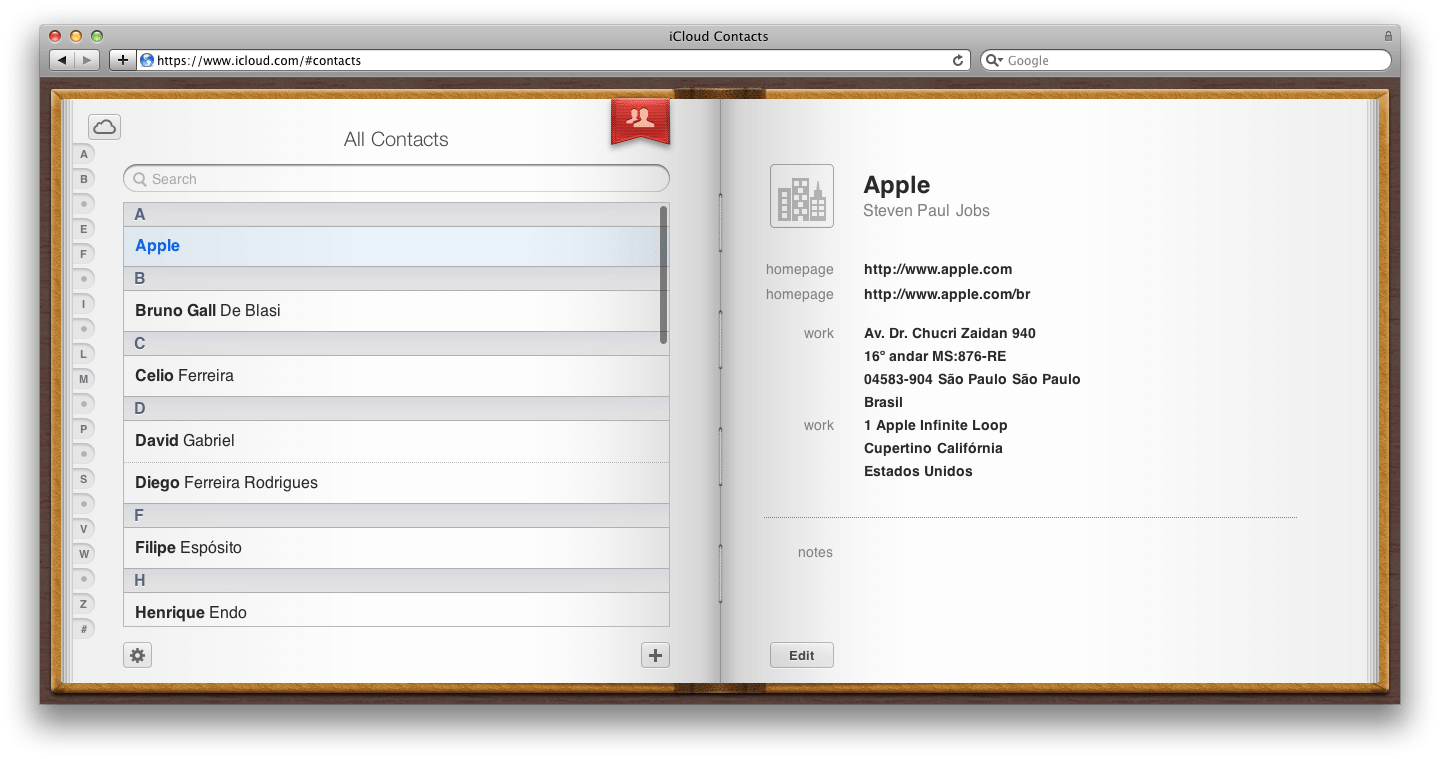Click the All Contacts heading
The image size is (1440, 759).
click(x=396, y=140)
